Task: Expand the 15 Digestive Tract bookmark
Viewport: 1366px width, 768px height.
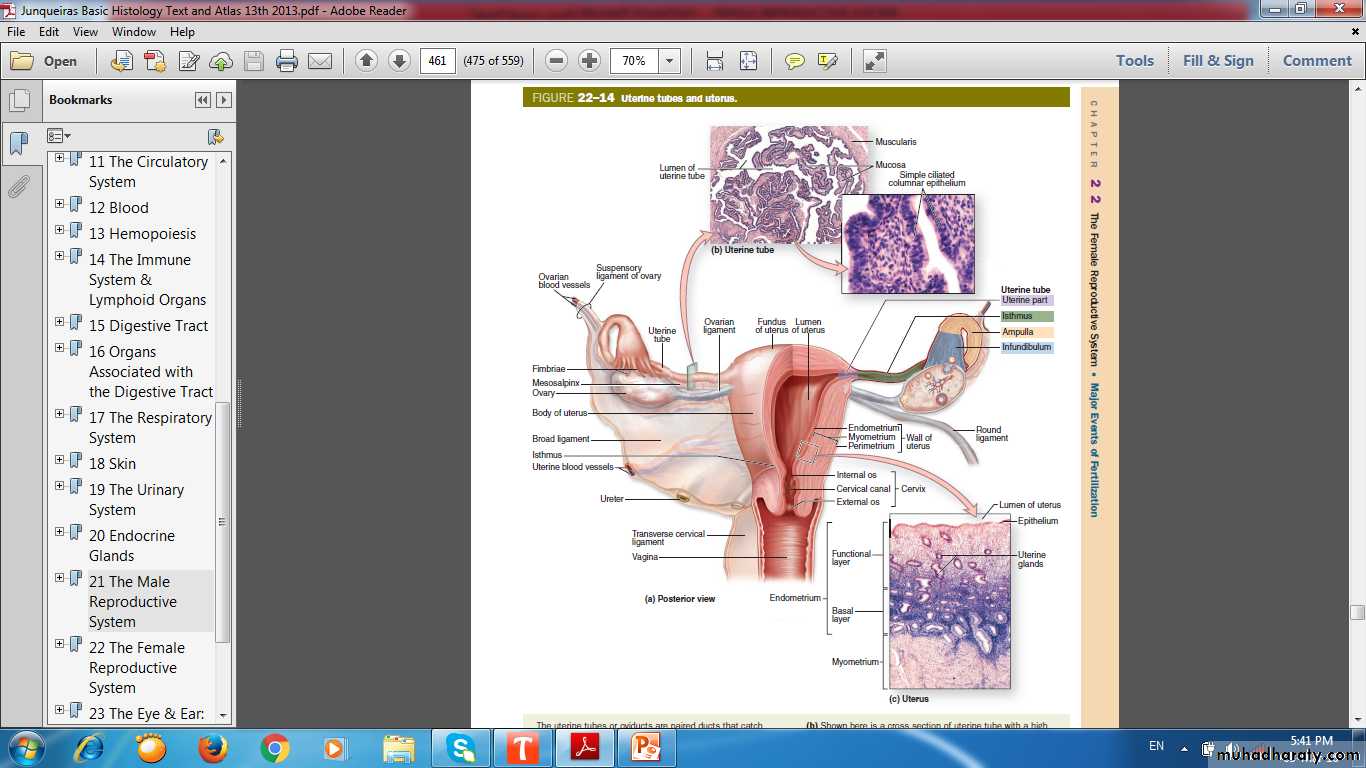Action: (60, 322)
